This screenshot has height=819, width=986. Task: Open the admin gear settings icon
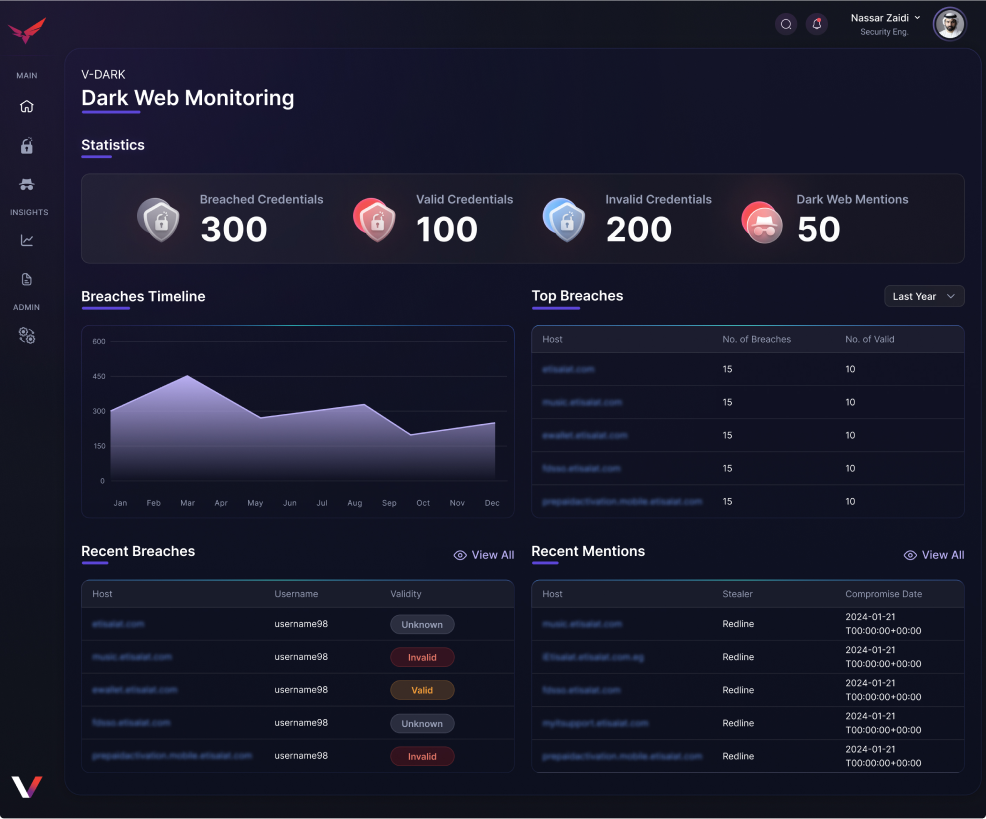pyautogui.click(x=27, y=336)
